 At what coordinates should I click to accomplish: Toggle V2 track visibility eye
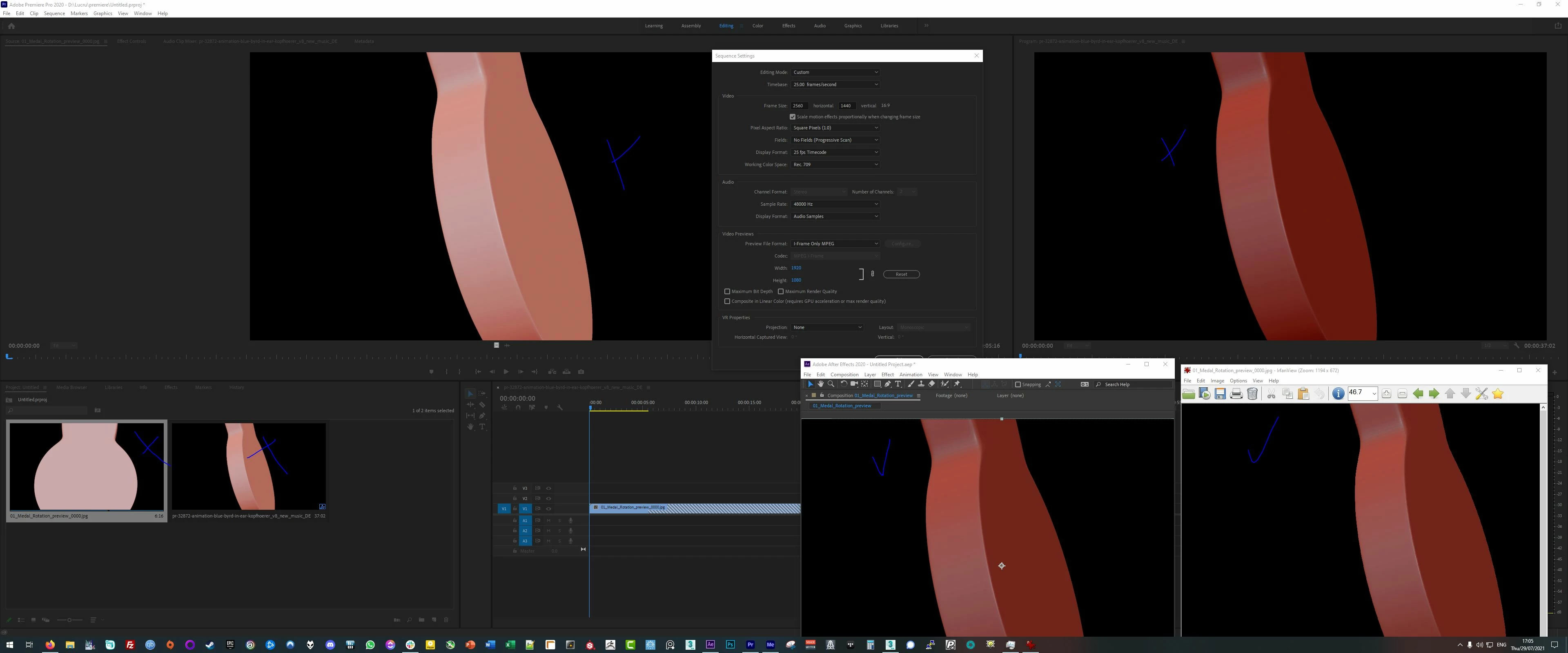coord(548,498)
